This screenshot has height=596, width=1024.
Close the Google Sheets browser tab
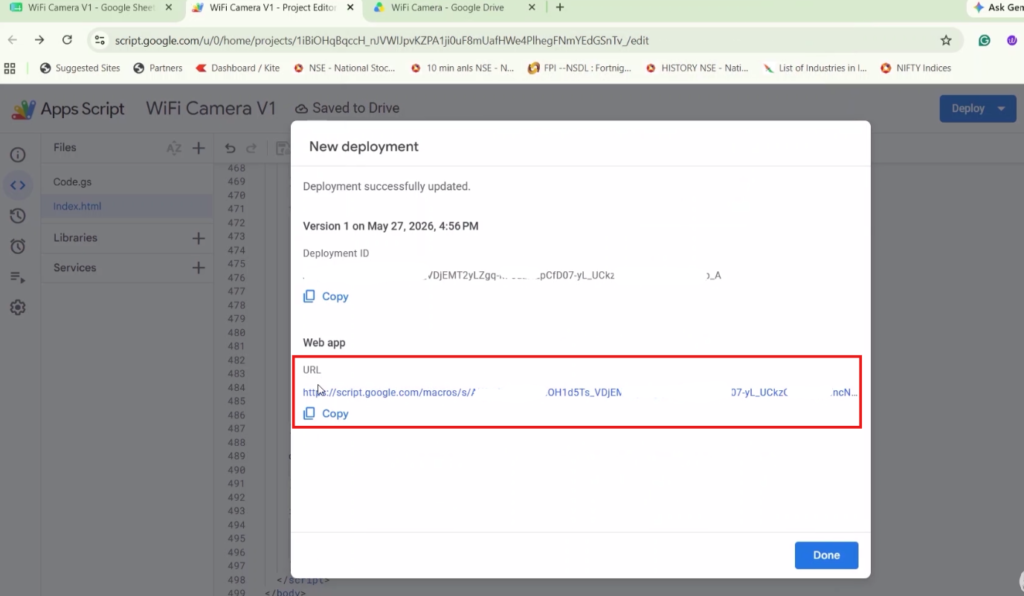(x=168, y=8)
